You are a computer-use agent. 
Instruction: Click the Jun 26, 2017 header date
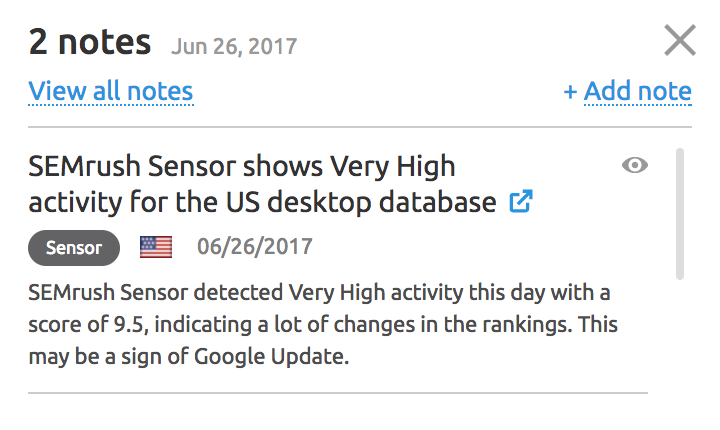pos(234,47)
